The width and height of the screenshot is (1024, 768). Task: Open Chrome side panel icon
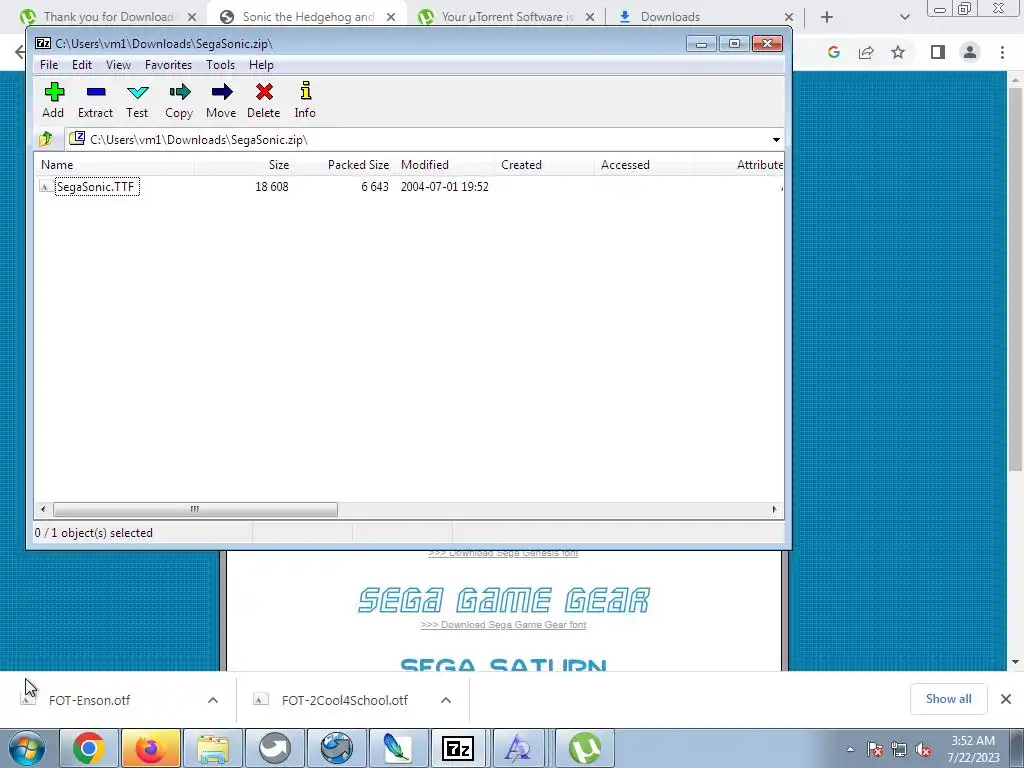tap(938, 52)
